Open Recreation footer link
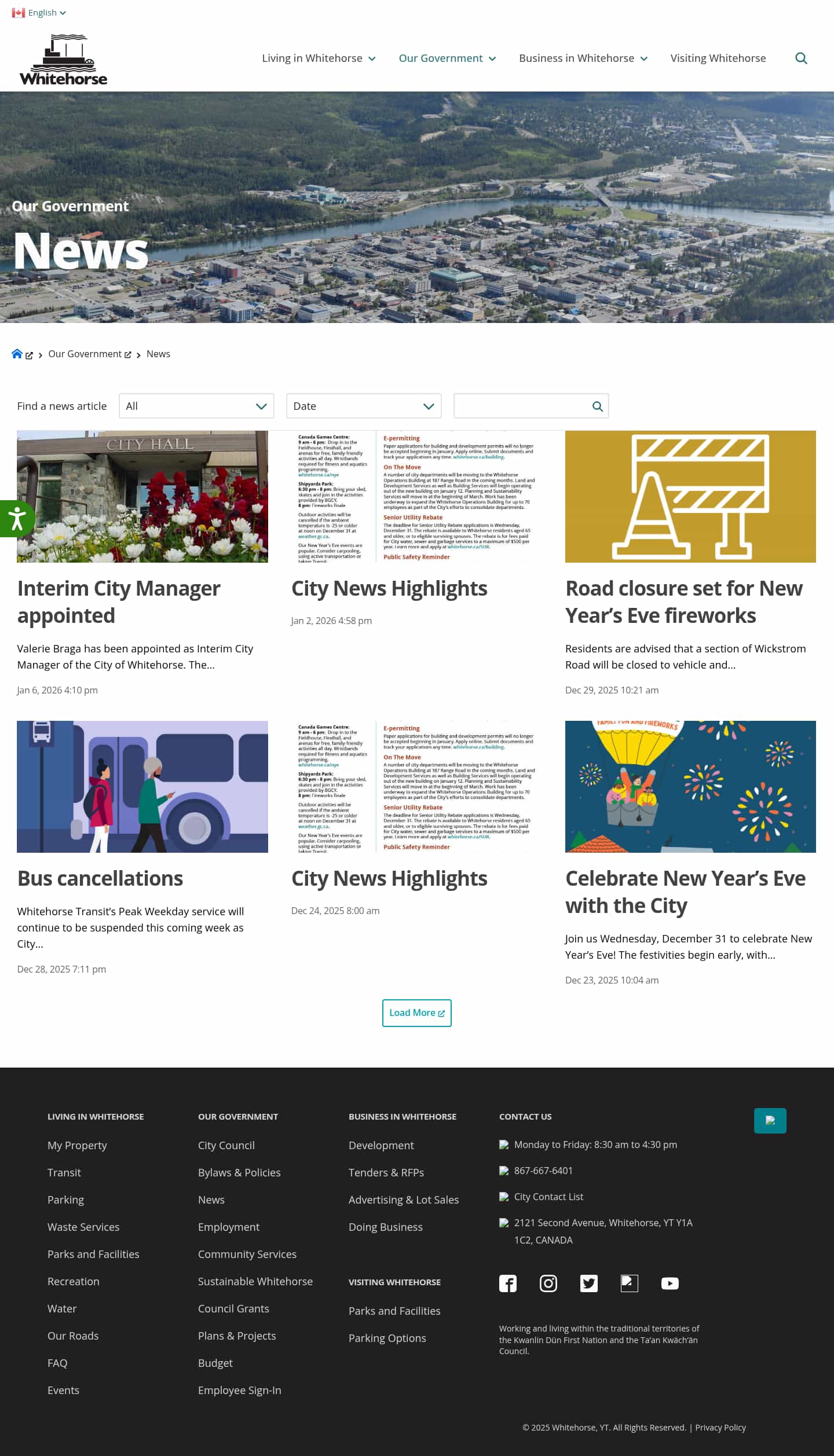 pos(74,1282)
